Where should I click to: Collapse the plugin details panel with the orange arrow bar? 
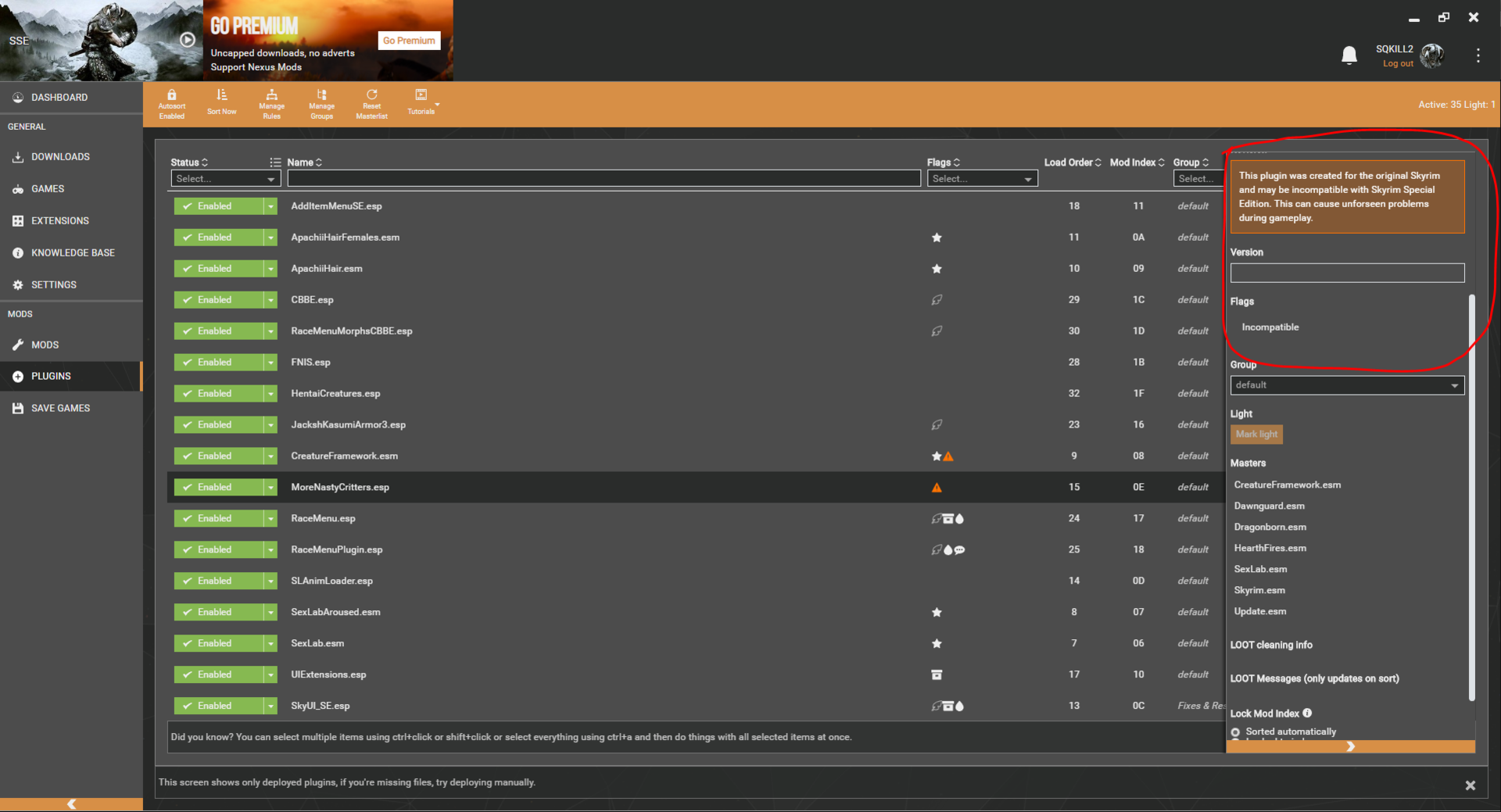pos(1350,746)
